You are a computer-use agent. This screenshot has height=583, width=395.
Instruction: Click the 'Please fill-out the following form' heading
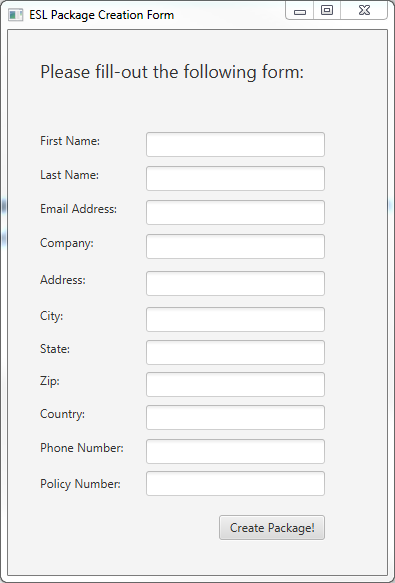(172, 72)
